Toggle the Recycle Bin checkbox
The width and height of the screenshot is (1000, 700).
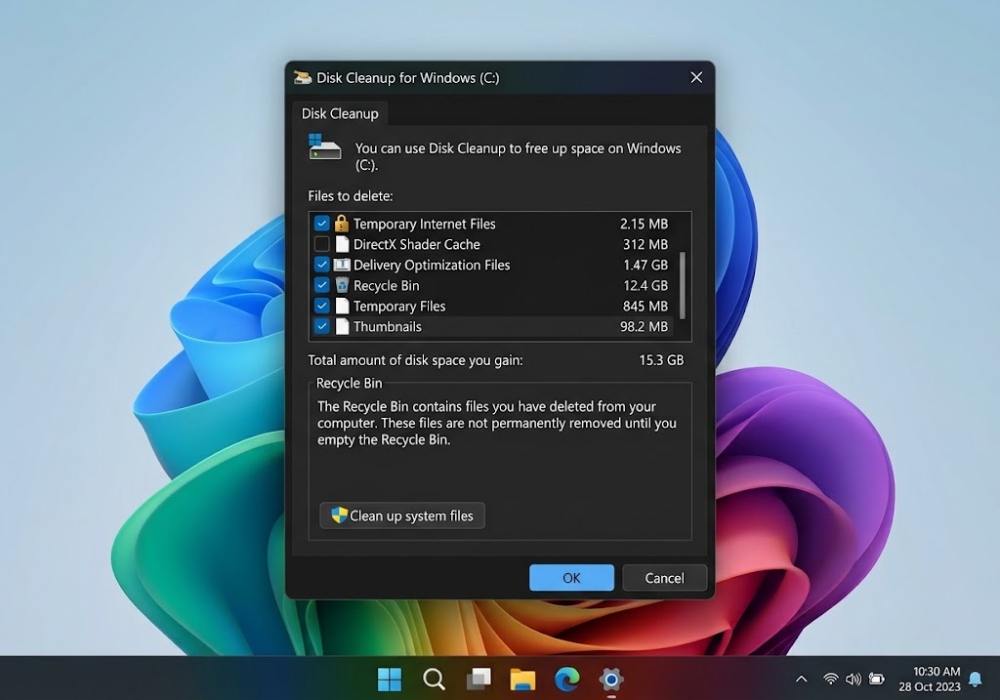click(x=321, y=285)
